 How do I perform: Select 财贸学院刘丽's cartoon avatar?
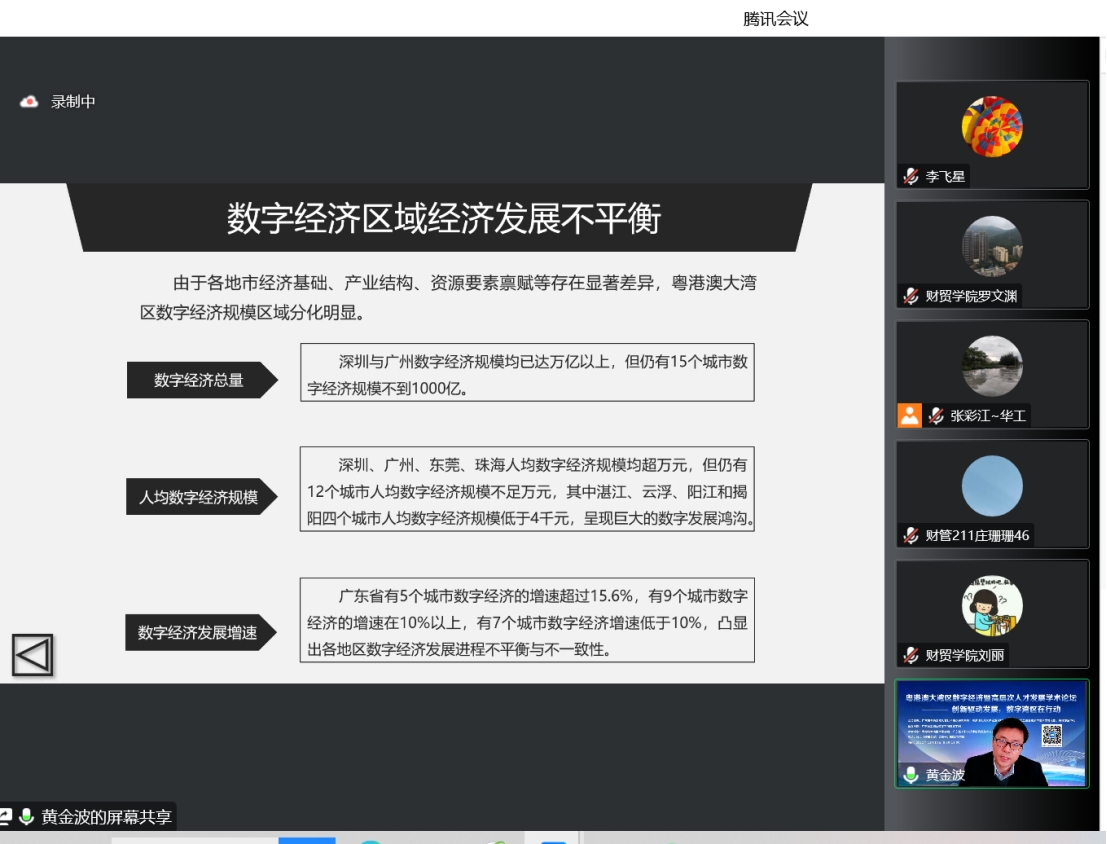coord(992,606)
